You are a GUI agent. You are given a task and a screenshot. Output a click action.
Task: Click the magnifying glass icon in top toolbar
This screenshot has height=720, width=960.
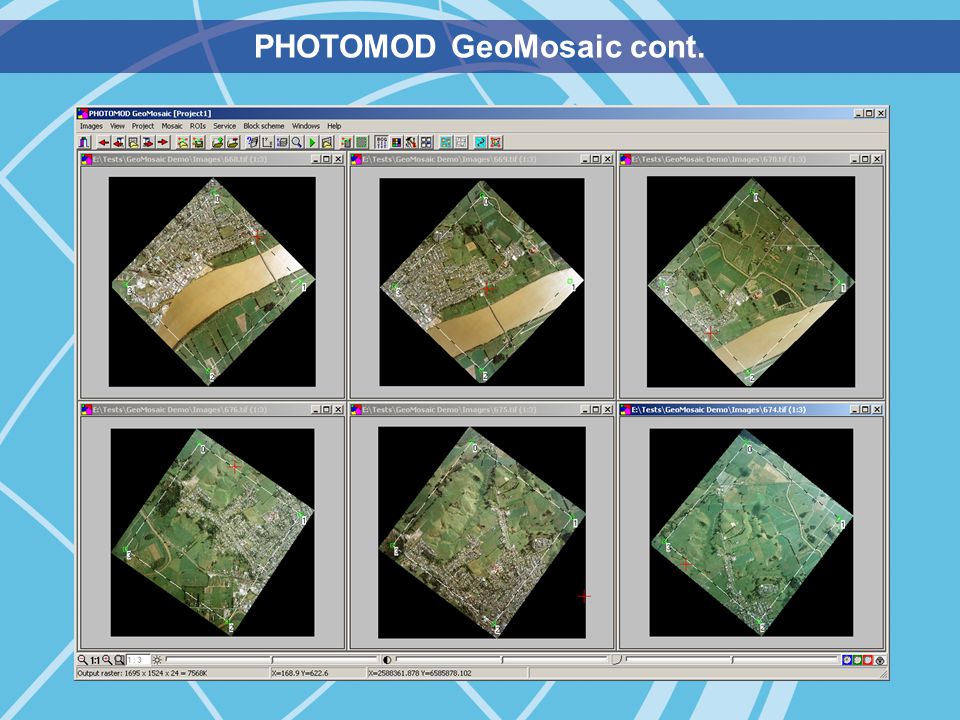point(296,143)
